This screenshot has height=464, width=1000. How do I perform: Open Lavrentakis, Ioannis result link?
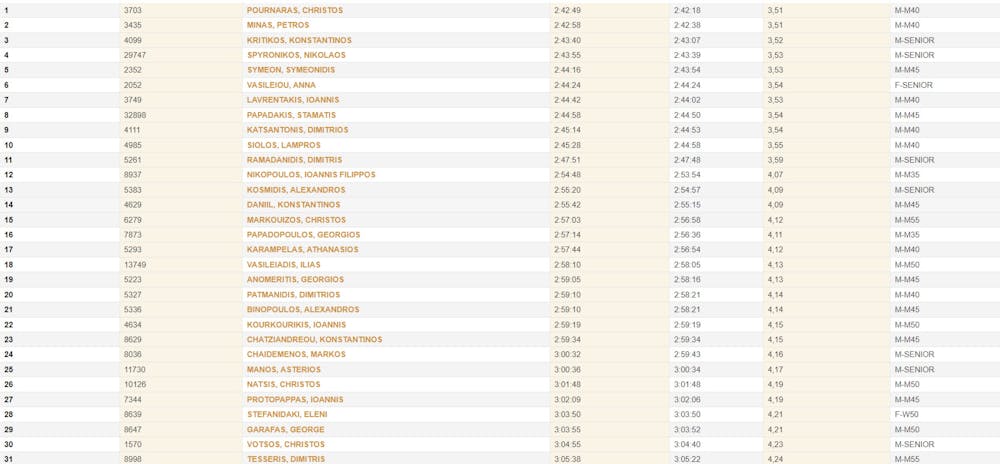coord(293,100)
